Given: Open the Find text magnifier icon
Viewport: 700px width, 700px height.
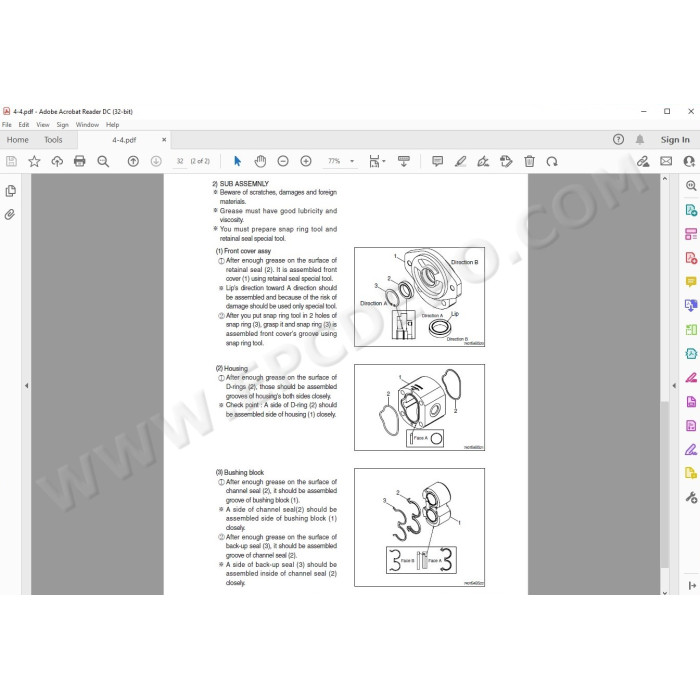Looking at the screenshot, I should pos(103,161).
